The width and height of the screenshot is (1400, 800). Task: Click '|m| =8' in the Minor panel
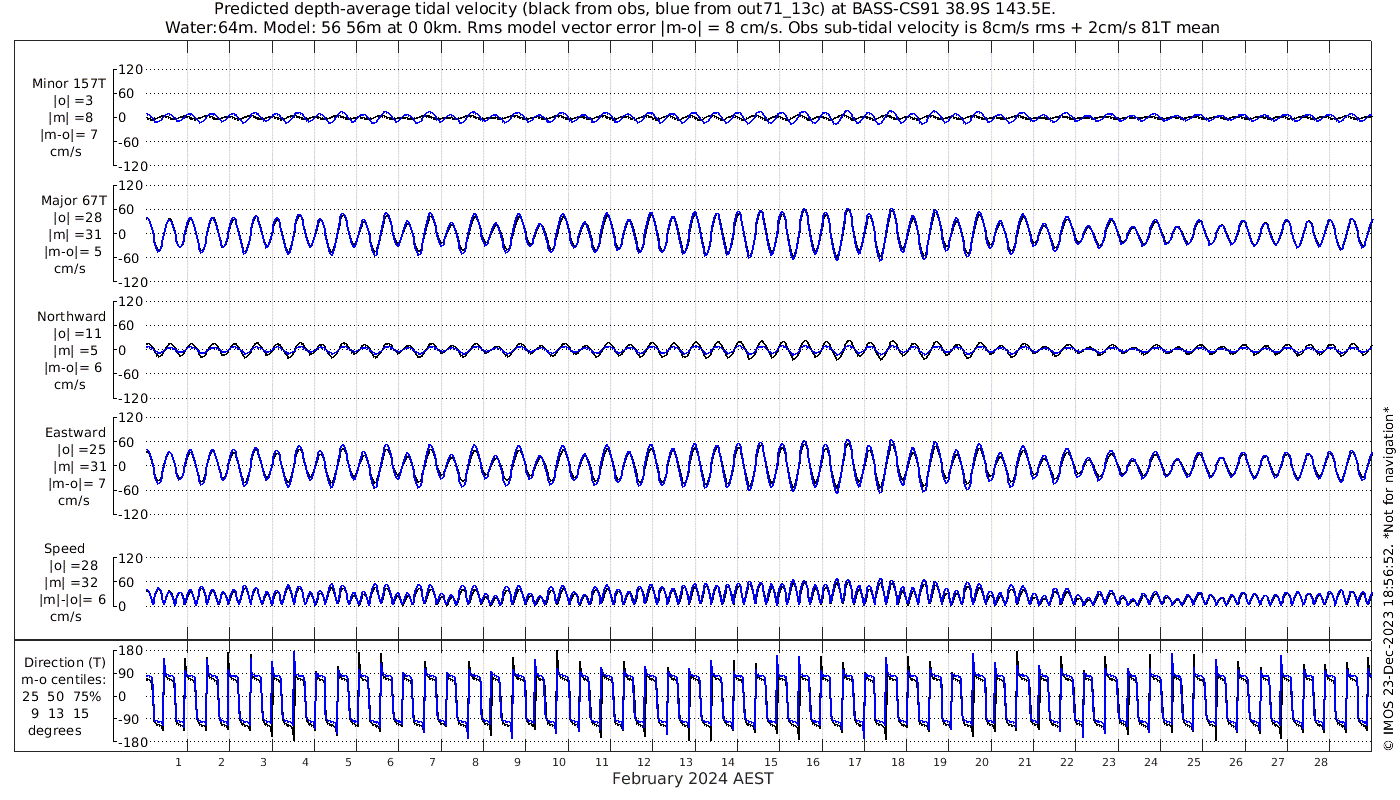pos(74,118)
